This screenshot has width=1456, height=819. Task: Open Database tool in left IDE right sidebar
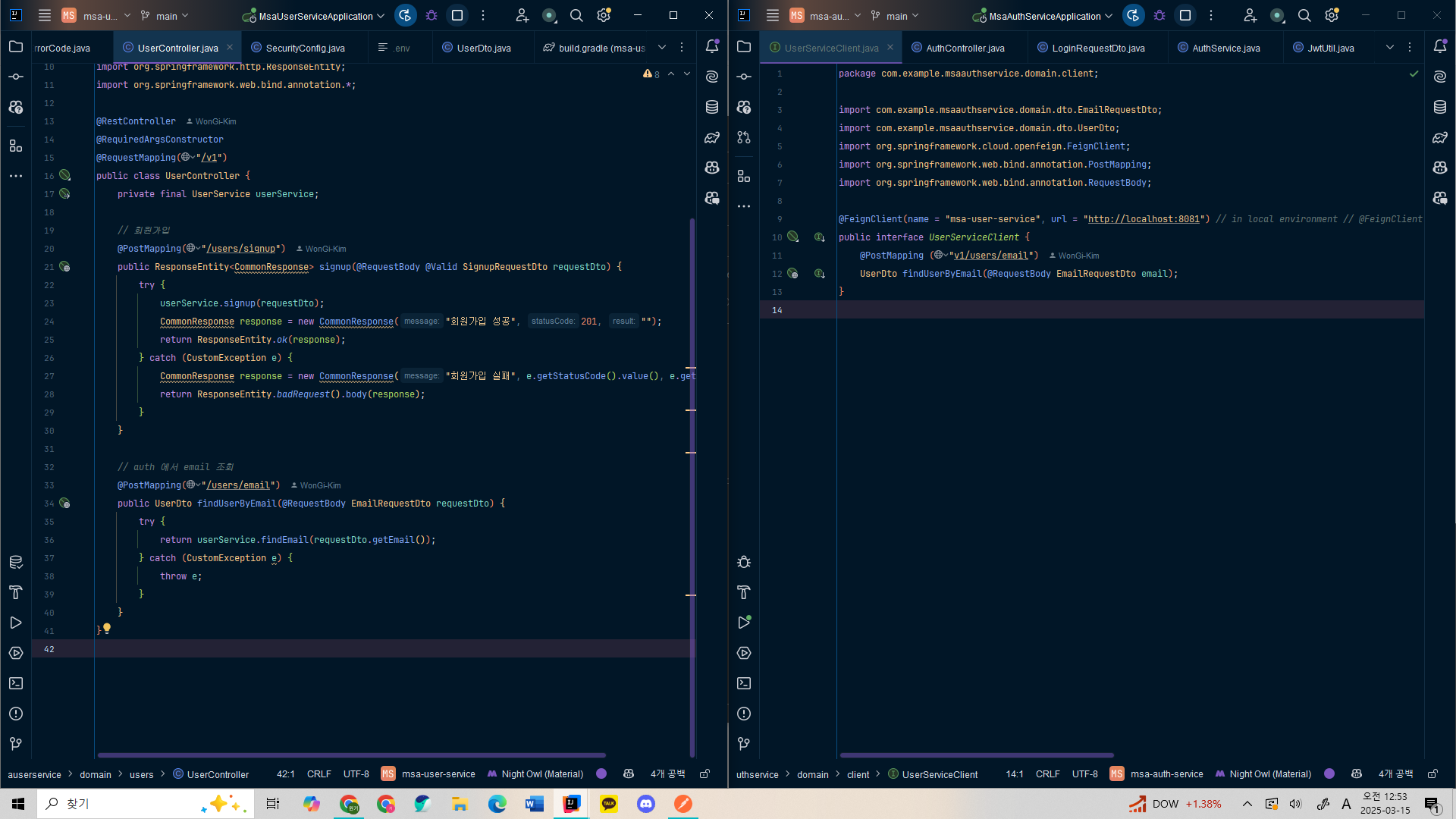point(711,107)
